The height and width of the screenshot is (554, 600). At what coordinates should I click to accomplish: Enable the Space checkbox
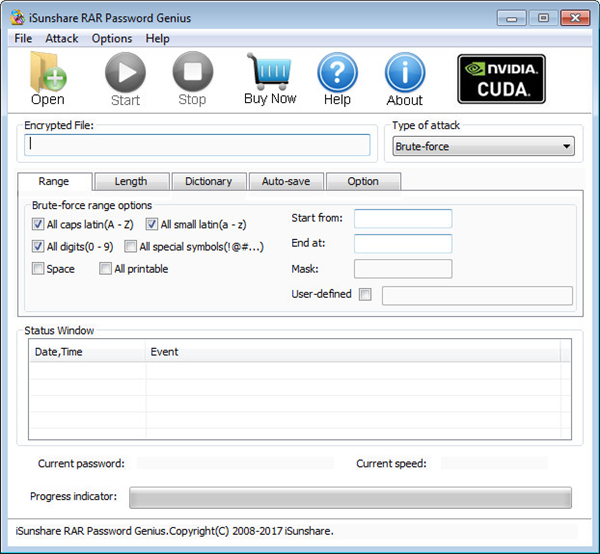38,269
